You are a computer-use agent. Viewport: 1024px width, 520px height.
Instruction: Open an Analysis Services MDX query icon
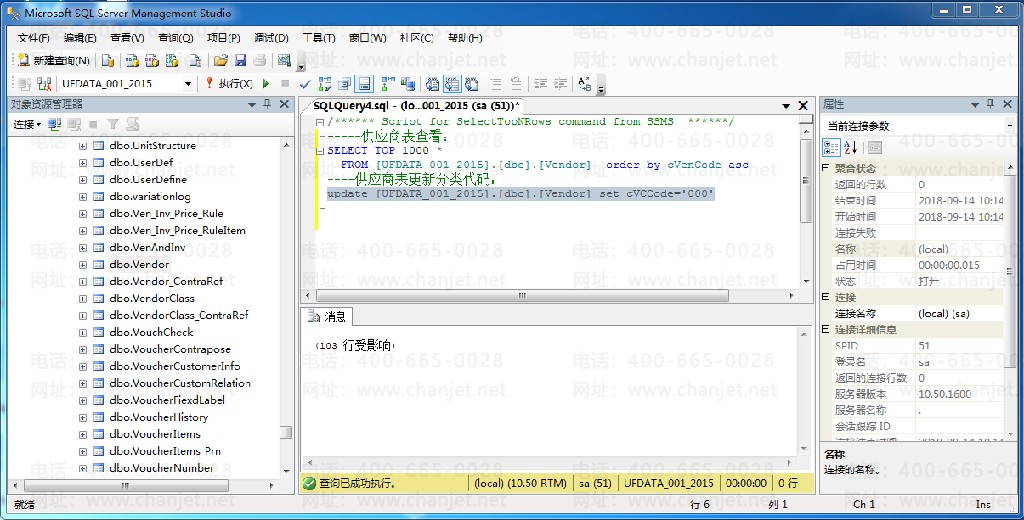133,61
